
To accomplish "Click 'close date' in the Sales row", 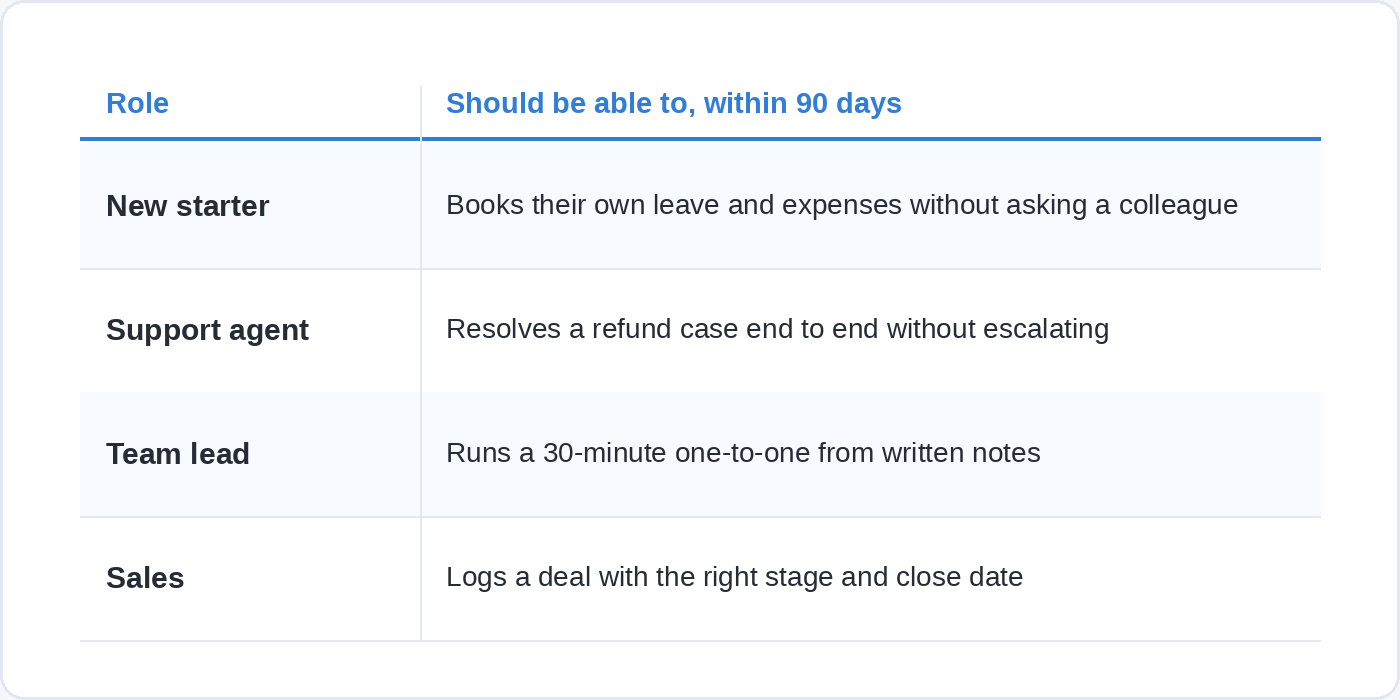I will (959, 577).
